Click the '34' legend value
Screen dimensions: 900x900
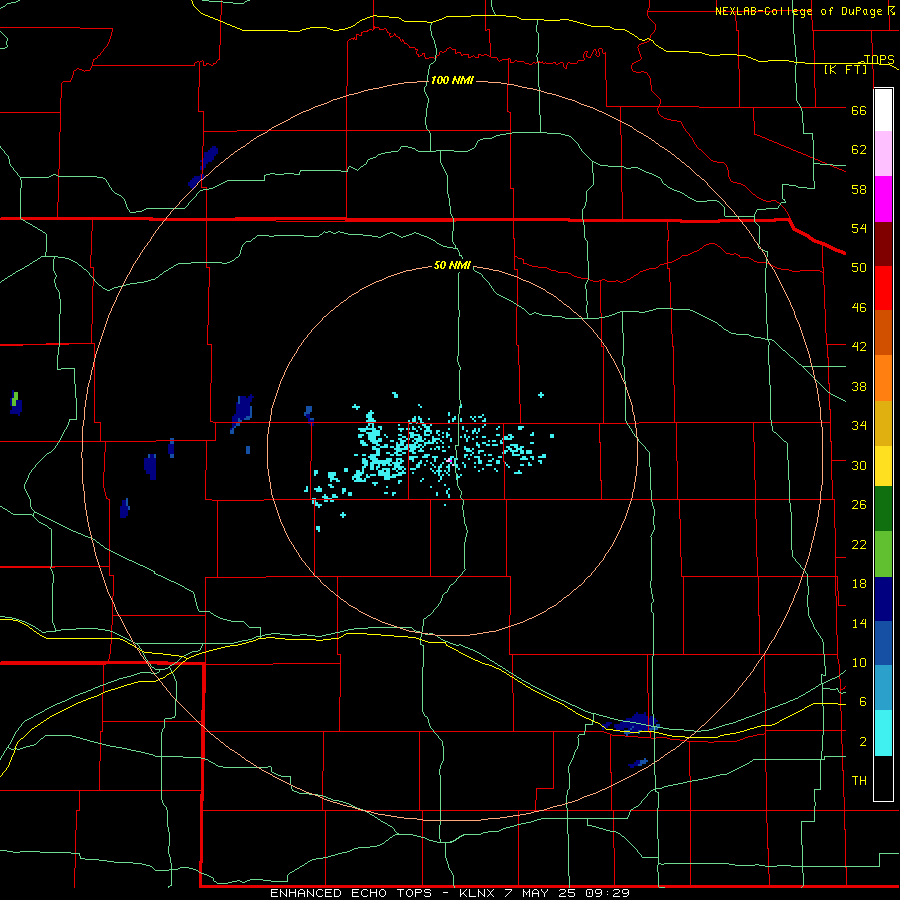click(x=859, y=426)
